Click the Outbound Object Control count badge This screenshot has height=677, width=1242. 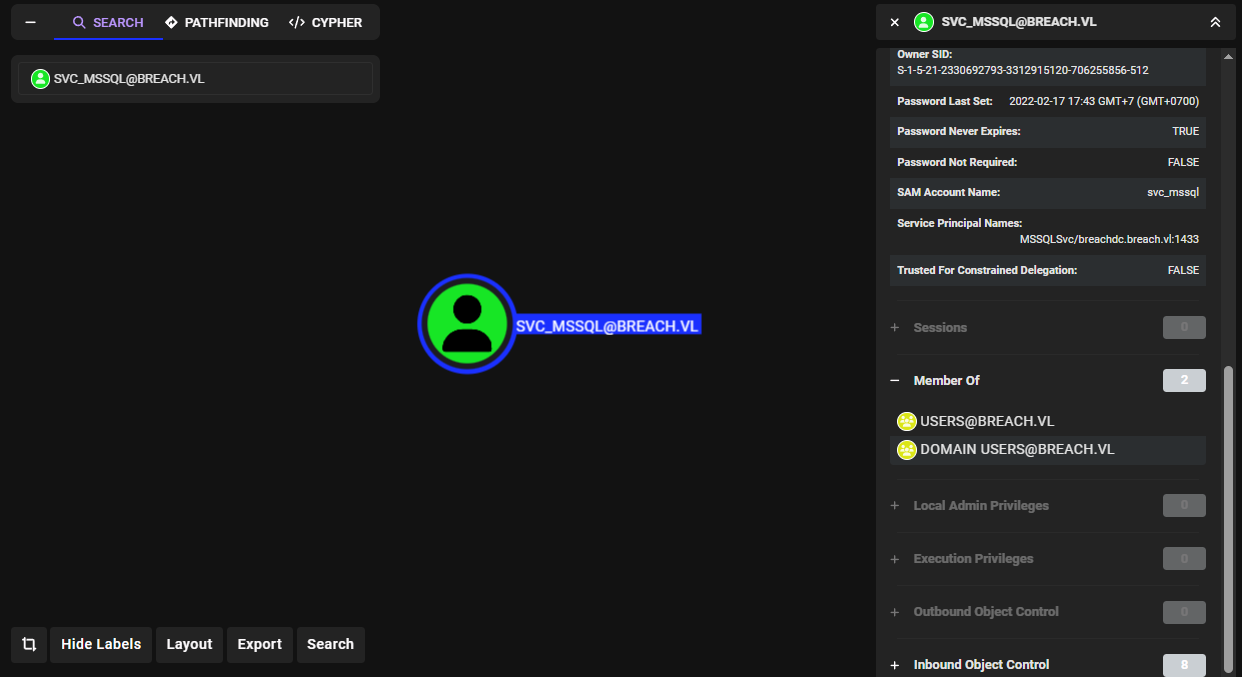(1184, 611)
